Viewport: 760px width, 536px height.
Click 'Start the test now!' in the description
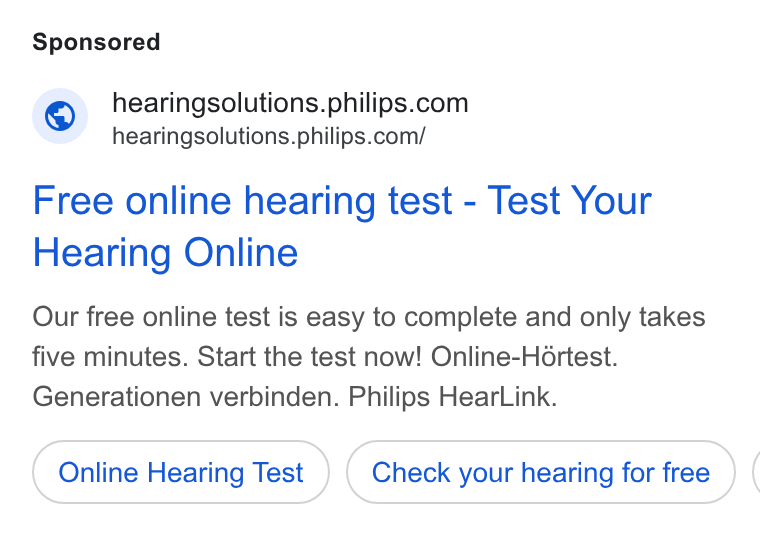click(309, 357)
